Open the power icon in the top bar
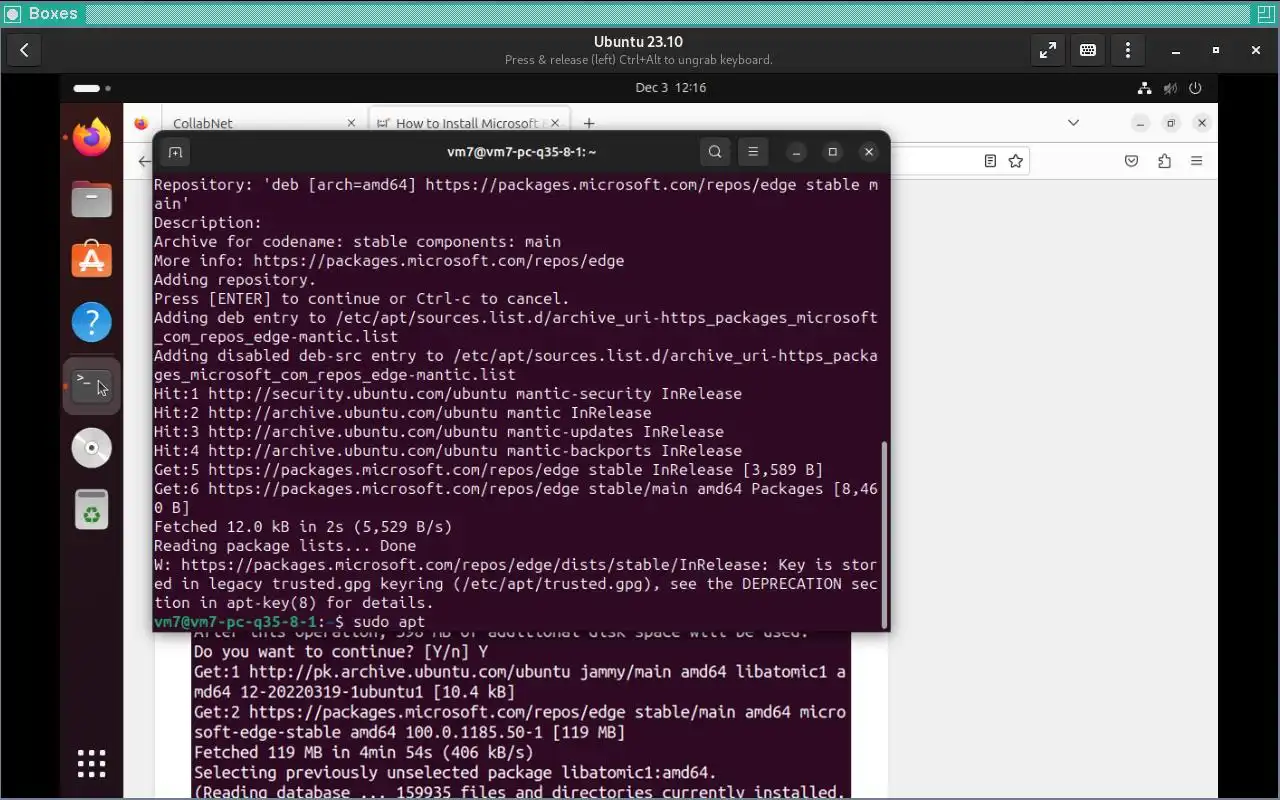This screenshot has height=800, width=1280. tap(1196, 88)
